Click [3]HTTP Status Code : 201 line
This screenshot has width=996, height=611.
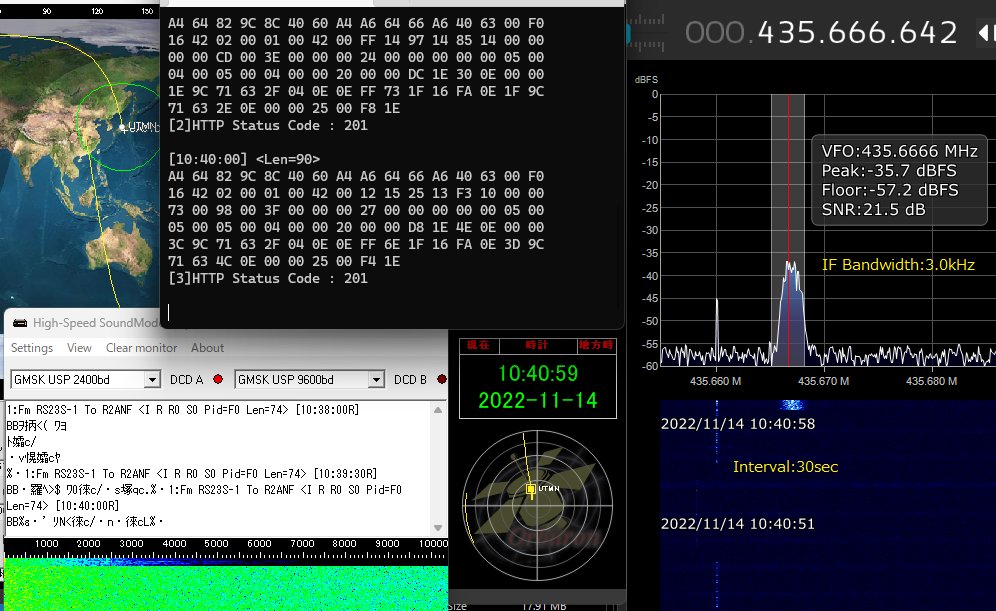tap(268, 278)
